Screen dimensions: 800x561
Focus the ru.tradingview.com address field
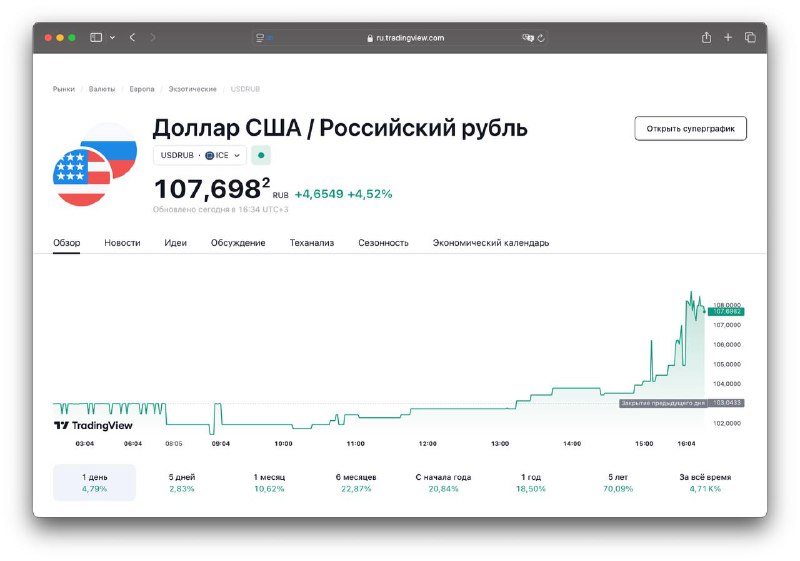click(400, 38)
